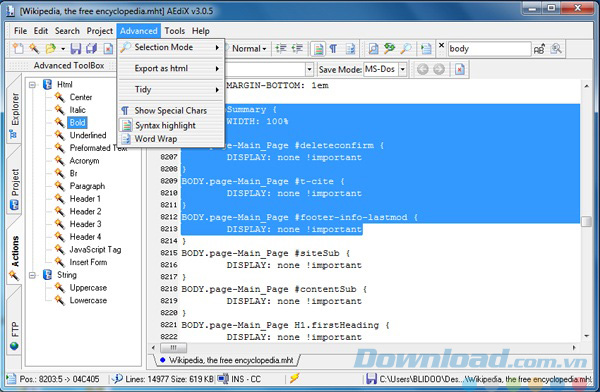Click the body search input field

coord(489,49)
